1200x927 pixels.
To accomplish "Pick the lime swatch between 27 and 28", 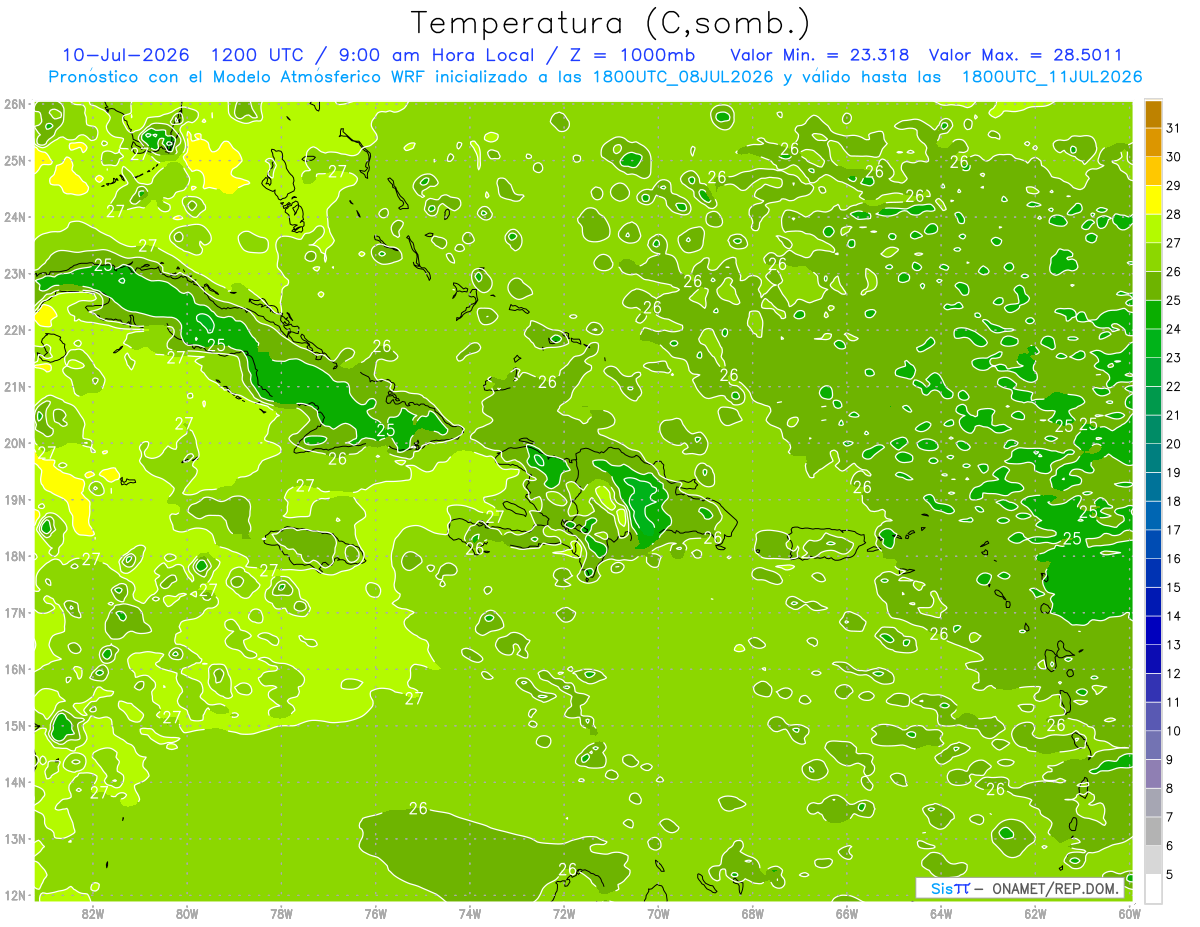I will (x=1153, y=229).
